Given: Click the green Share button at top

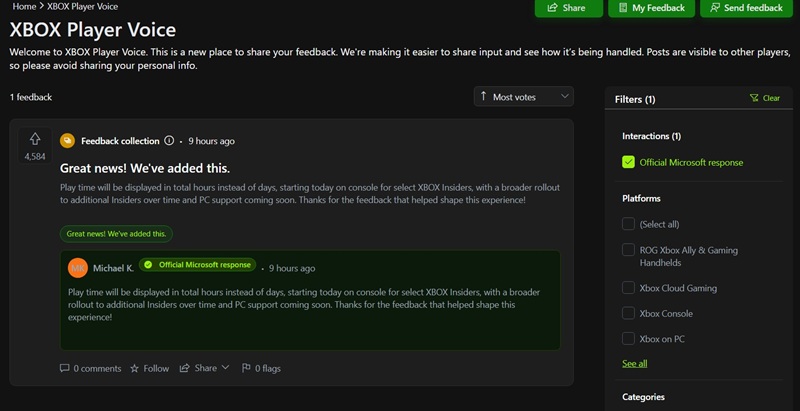Looking at the screenshot, I should coord(568,8).
